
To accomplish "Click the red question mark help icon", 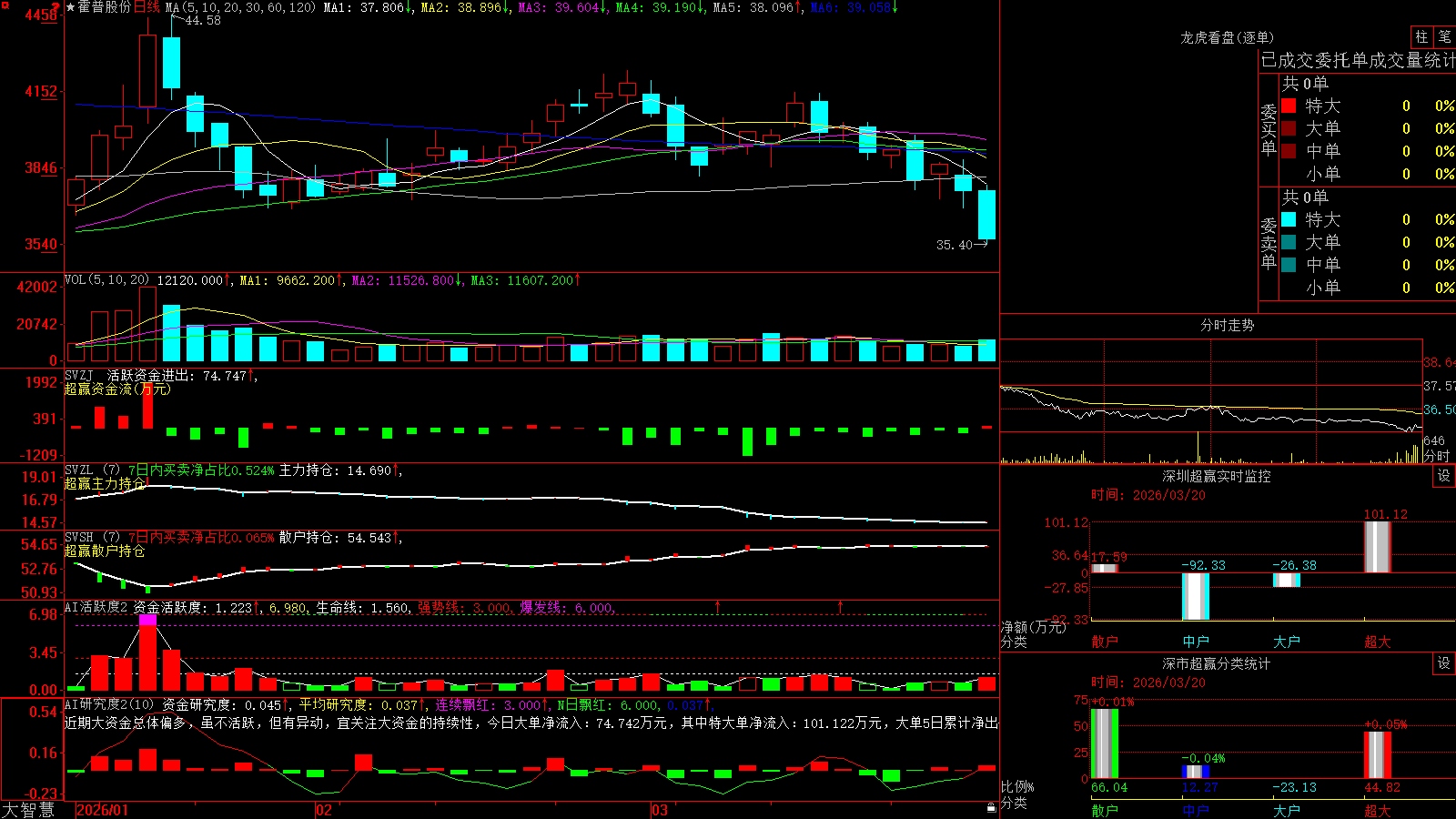I will 54,10.
